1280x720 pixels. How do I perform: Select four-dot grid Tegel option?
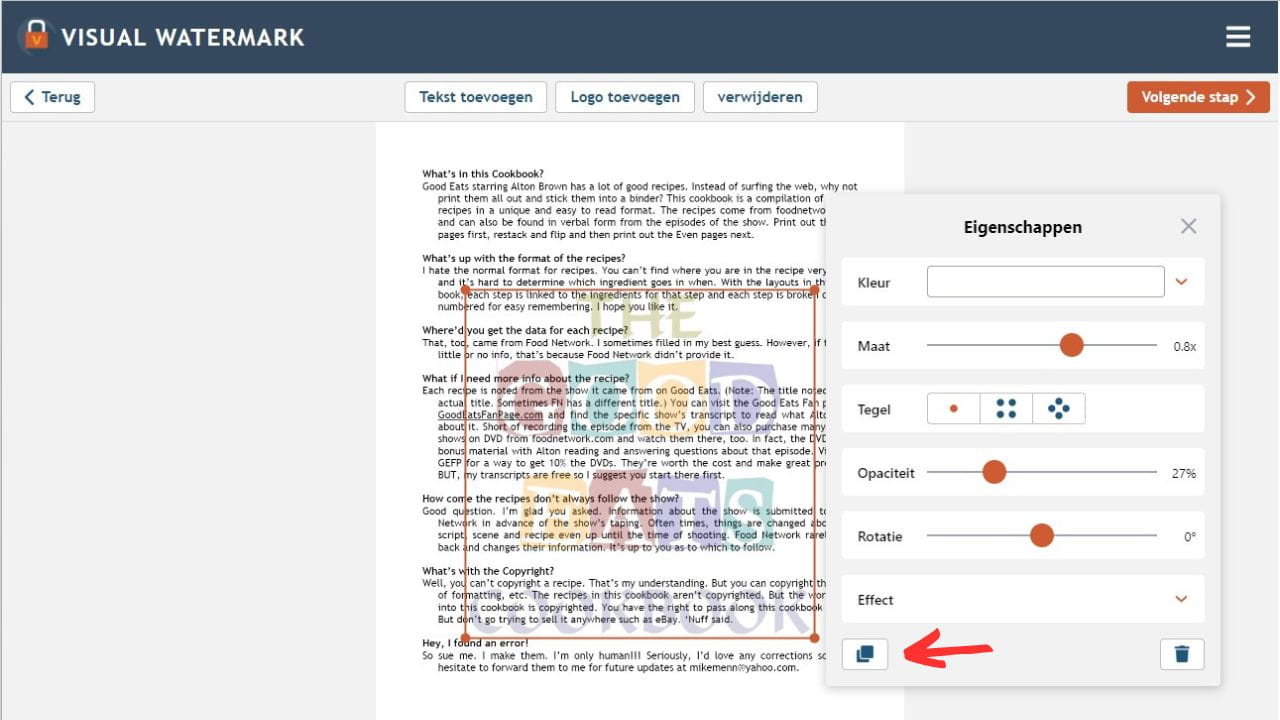(1006, 409)
